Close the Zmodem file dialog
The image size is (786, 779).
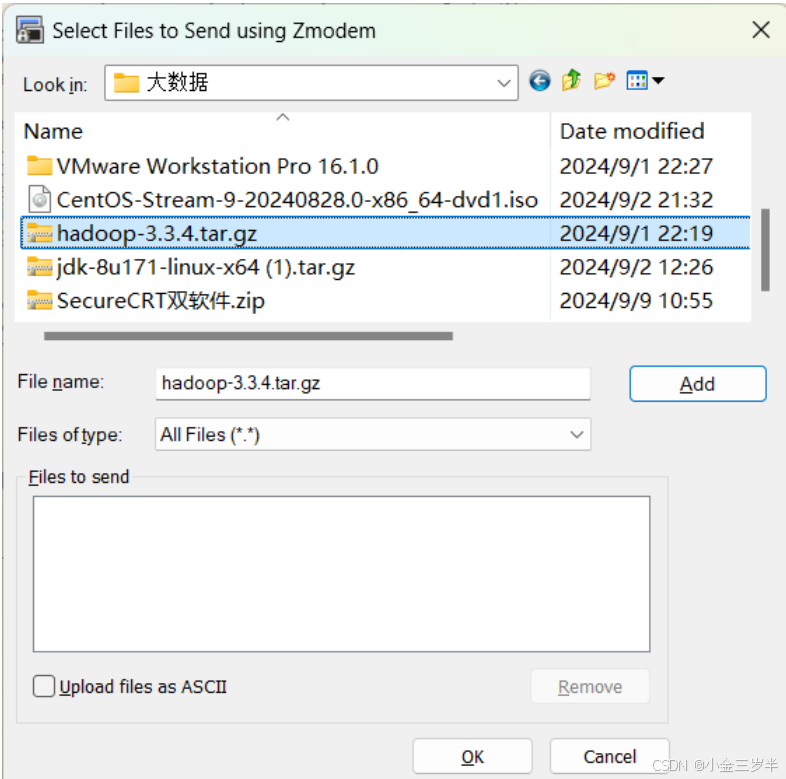click(x=761, y=30)
